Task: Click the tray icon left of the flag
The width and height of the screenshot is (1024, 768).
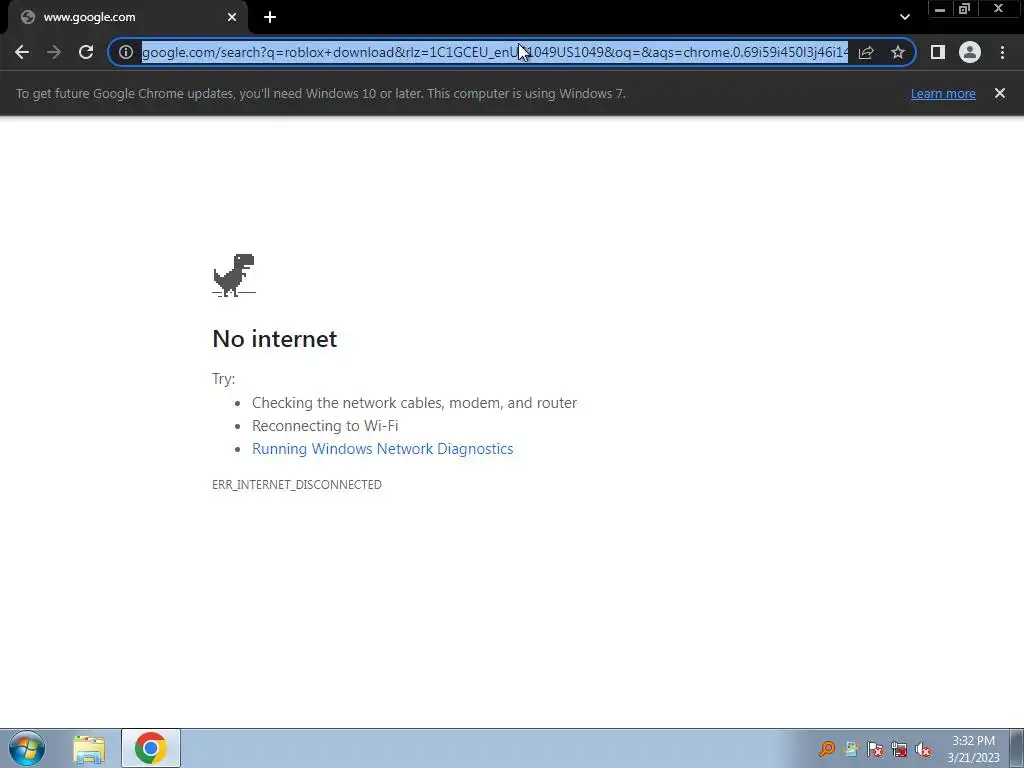Action: coord(851,748)
